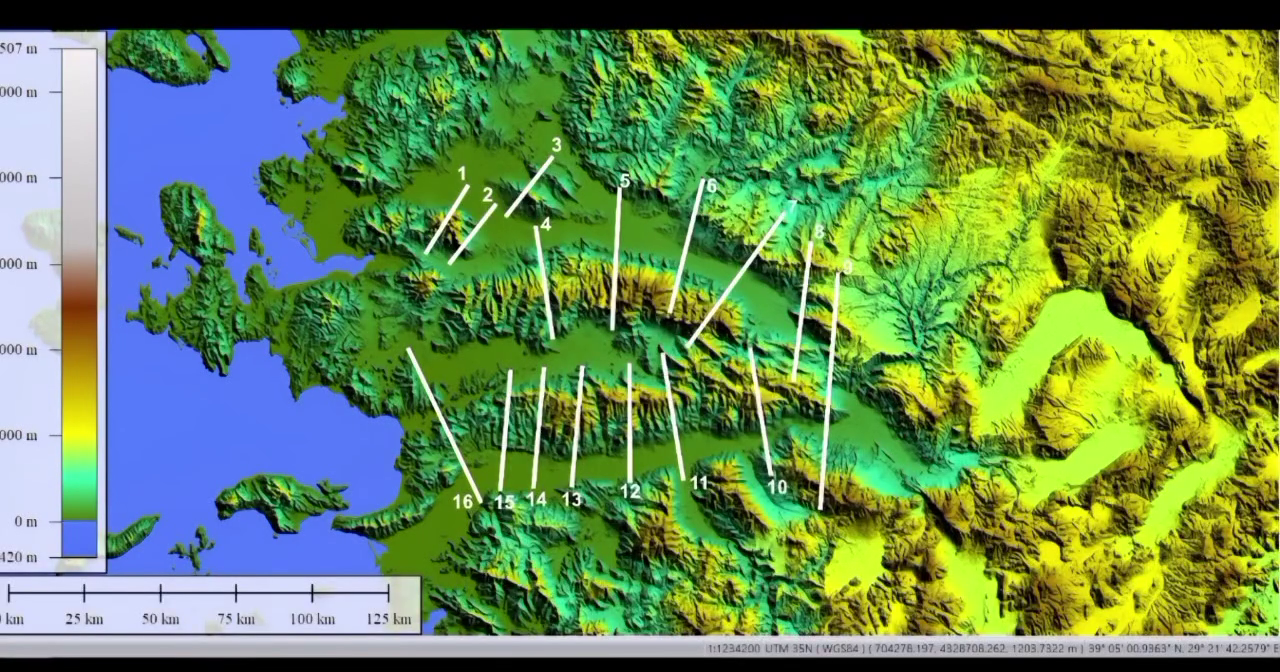
Task: Click the number label 11
Action: pos(698,483)
